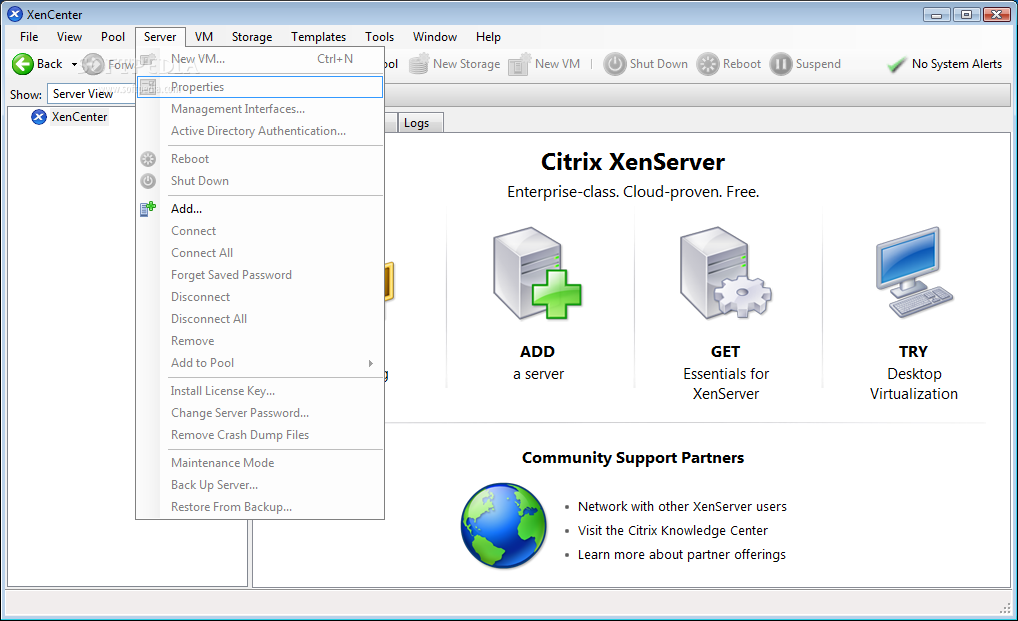
Task: Click the New Storage toolbar icon
Action: click(419, 64)
